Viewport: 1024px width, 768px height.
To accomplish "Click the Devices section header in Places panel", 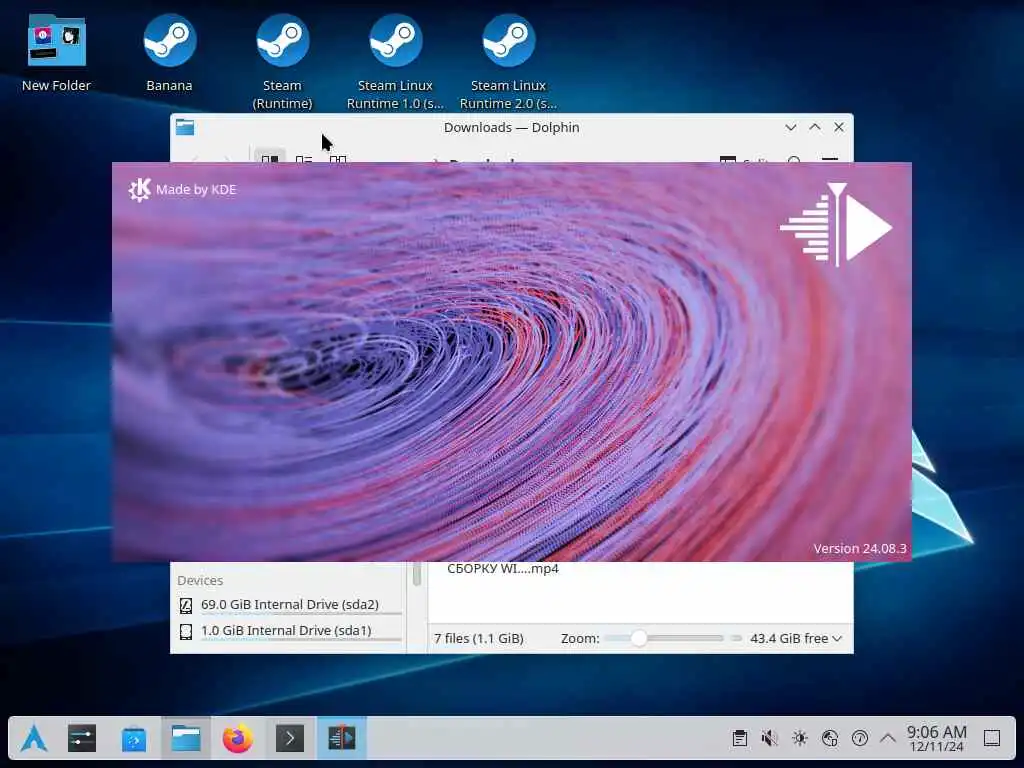I will 200,581.
